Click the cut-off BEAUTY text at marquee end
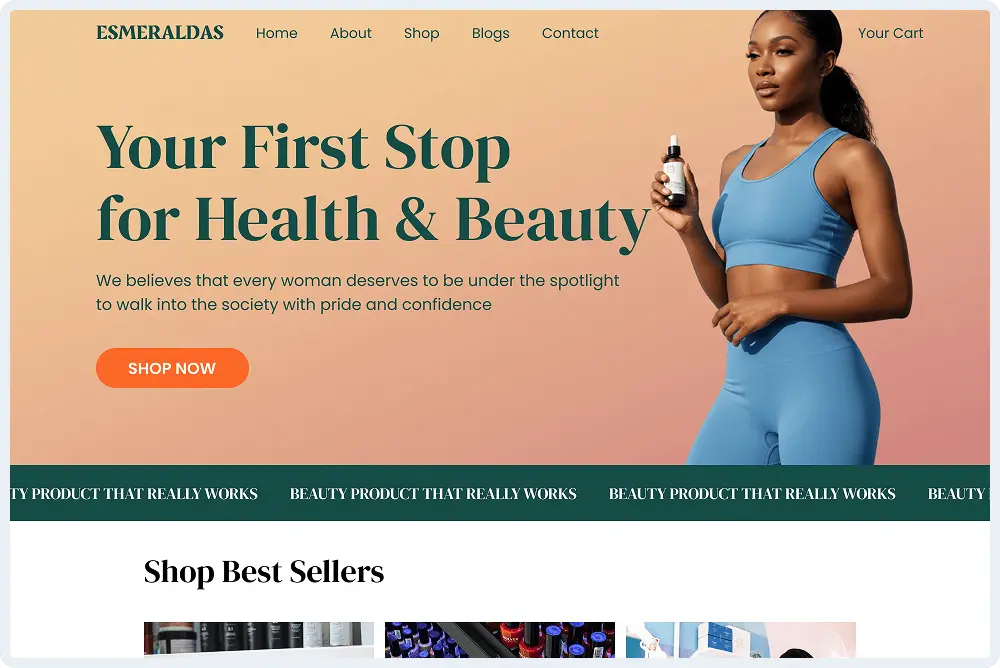This screenshot has width=1000, height=668. tap(959, 494)
